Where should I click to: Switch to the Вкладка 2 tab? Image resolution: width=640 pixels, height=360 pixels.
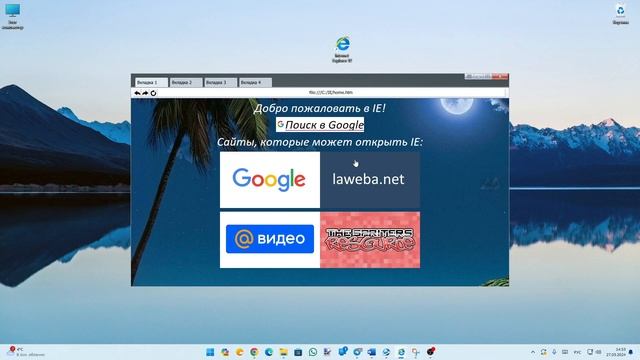(186, 82)
